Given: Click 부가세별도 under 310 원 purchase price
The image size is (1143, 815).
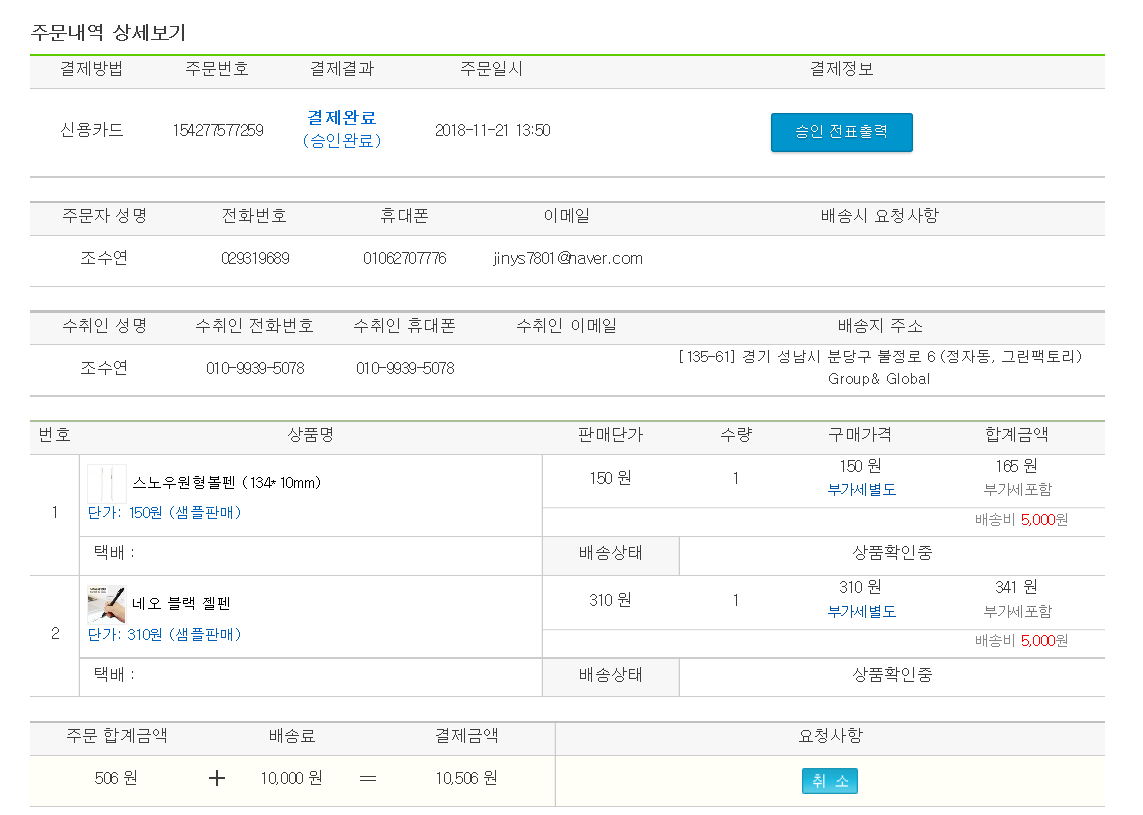Looking at the screenshot, I should [x=862, y=612].
